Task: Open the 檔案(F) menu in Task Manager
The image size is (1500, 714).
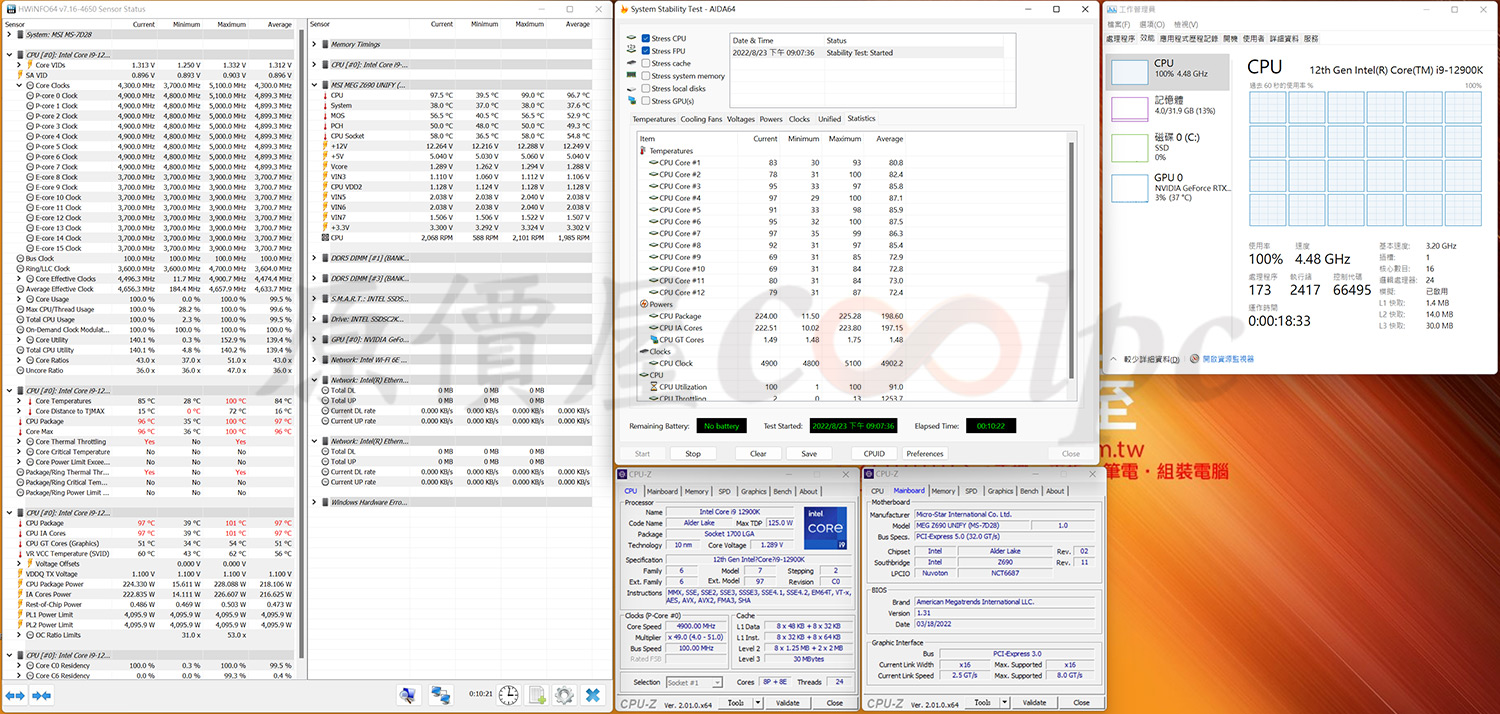Action: click(x=1121, y=24)
